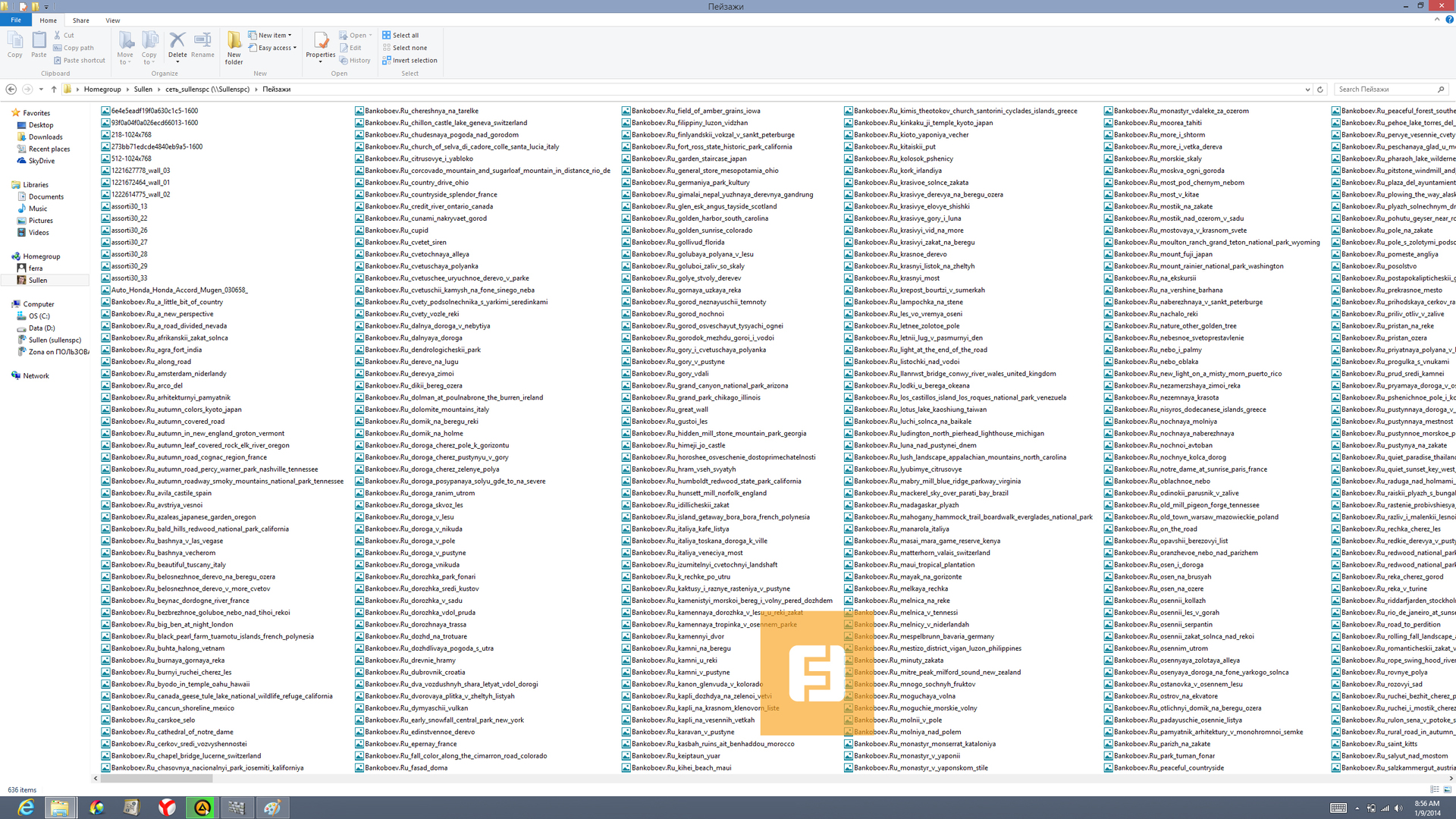Click the Back navigation arrow
This screenshot has height=819, width=1456.
[11, 89]
